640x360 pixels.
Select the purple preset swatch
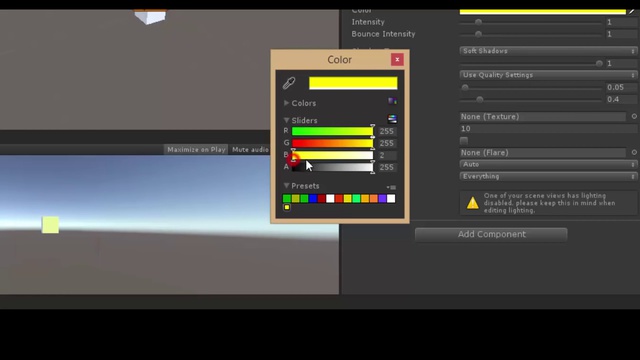coord(382,198)
